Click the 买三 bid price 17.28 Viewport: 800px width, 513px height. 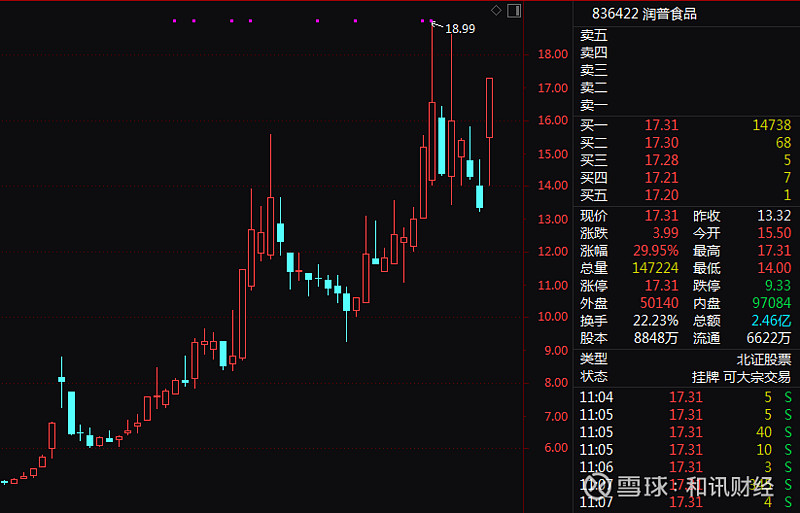point(661,160)
